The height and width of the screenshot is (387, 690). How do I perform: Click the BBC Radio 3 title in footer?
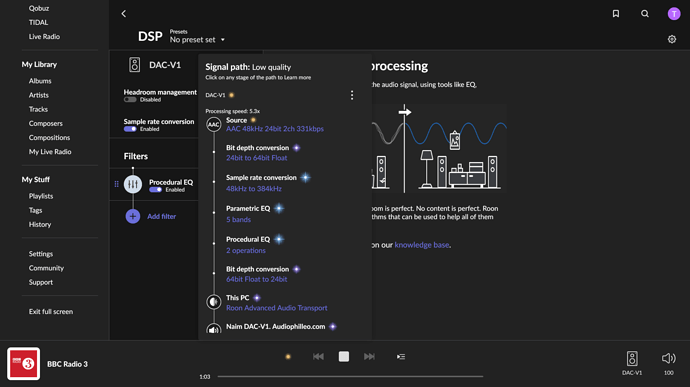(x=67, y=364)
